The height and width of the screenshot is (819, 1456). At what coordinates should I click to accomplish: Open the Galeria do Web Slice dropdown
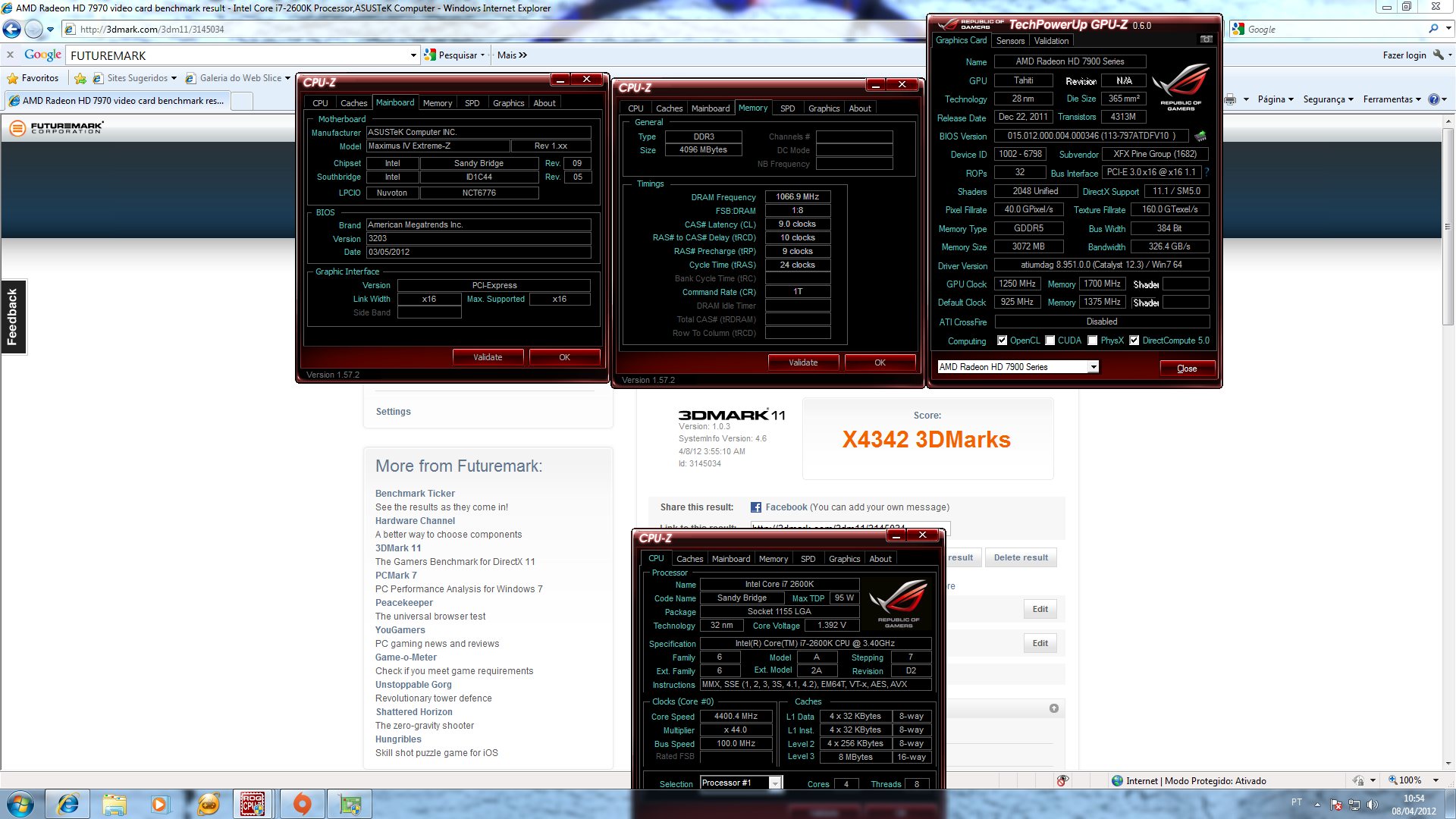pos(287,78)
